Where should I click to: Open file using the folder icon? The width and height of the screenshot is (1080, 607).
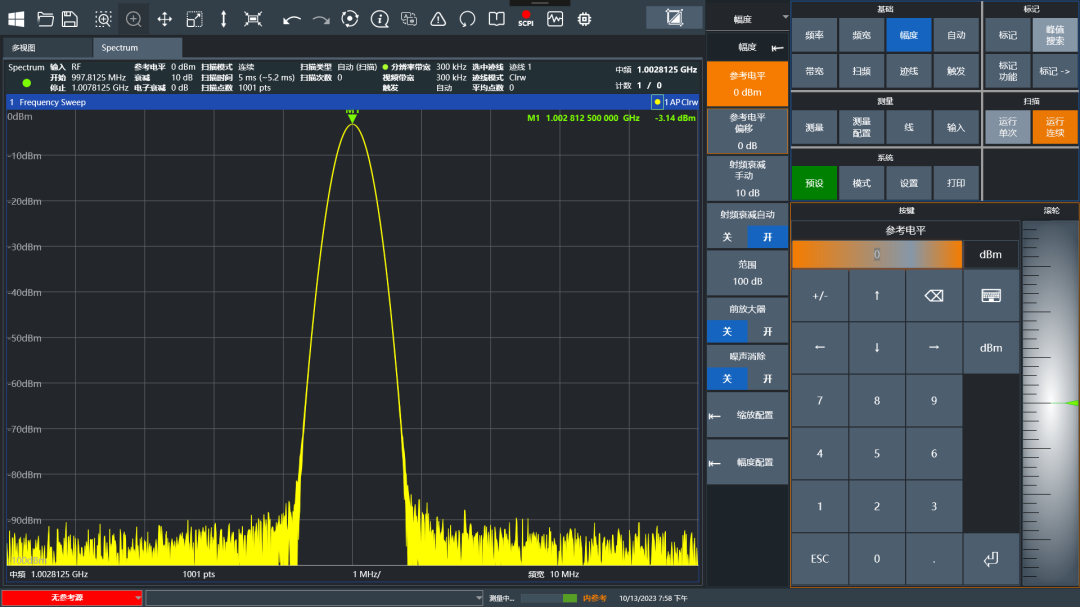(45, 19)
